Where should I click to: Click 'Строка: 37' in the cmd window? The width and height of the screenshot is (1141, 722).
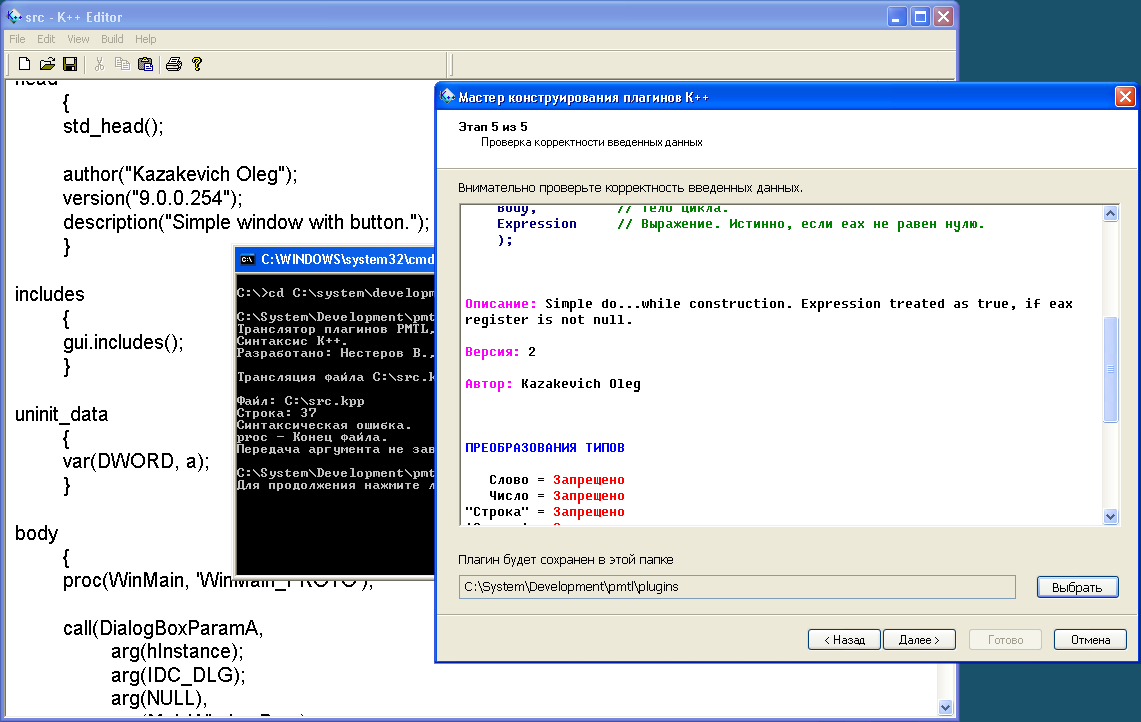277,413
